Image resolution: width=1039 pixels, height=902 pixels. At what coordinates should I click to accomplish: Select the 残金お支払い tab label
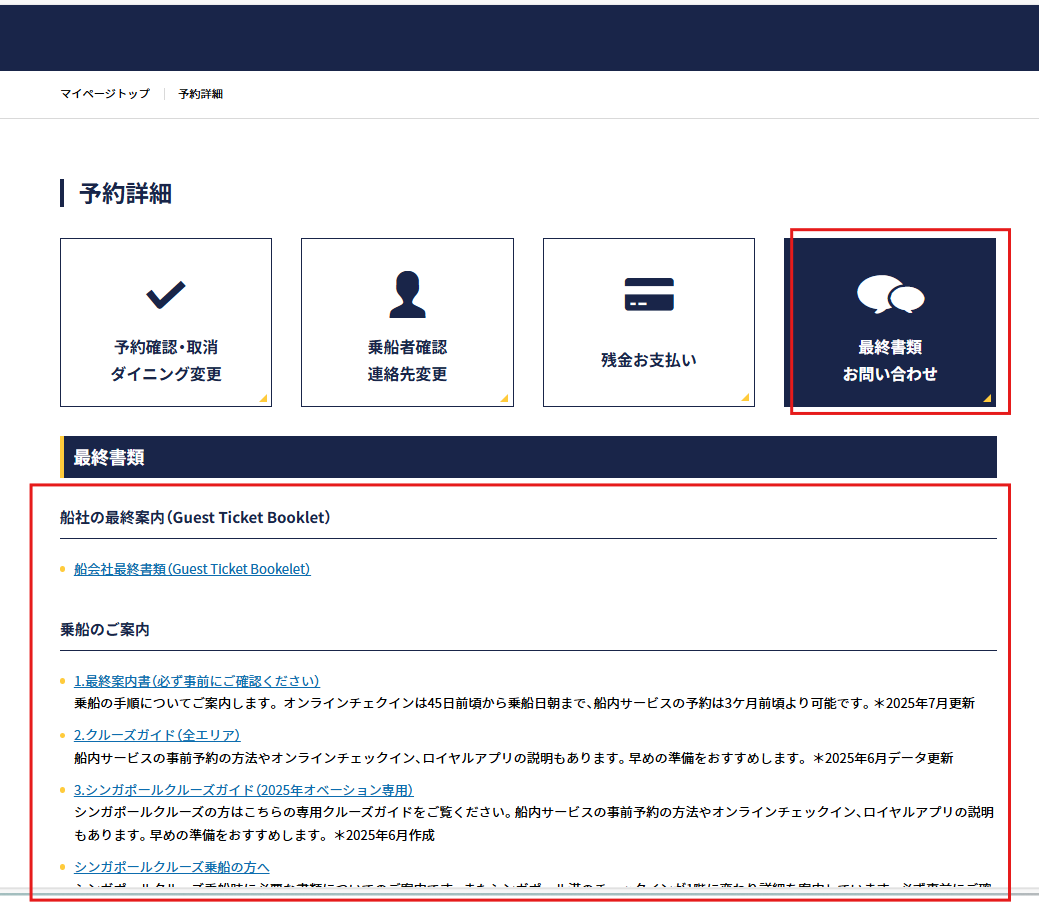[649, 360]
